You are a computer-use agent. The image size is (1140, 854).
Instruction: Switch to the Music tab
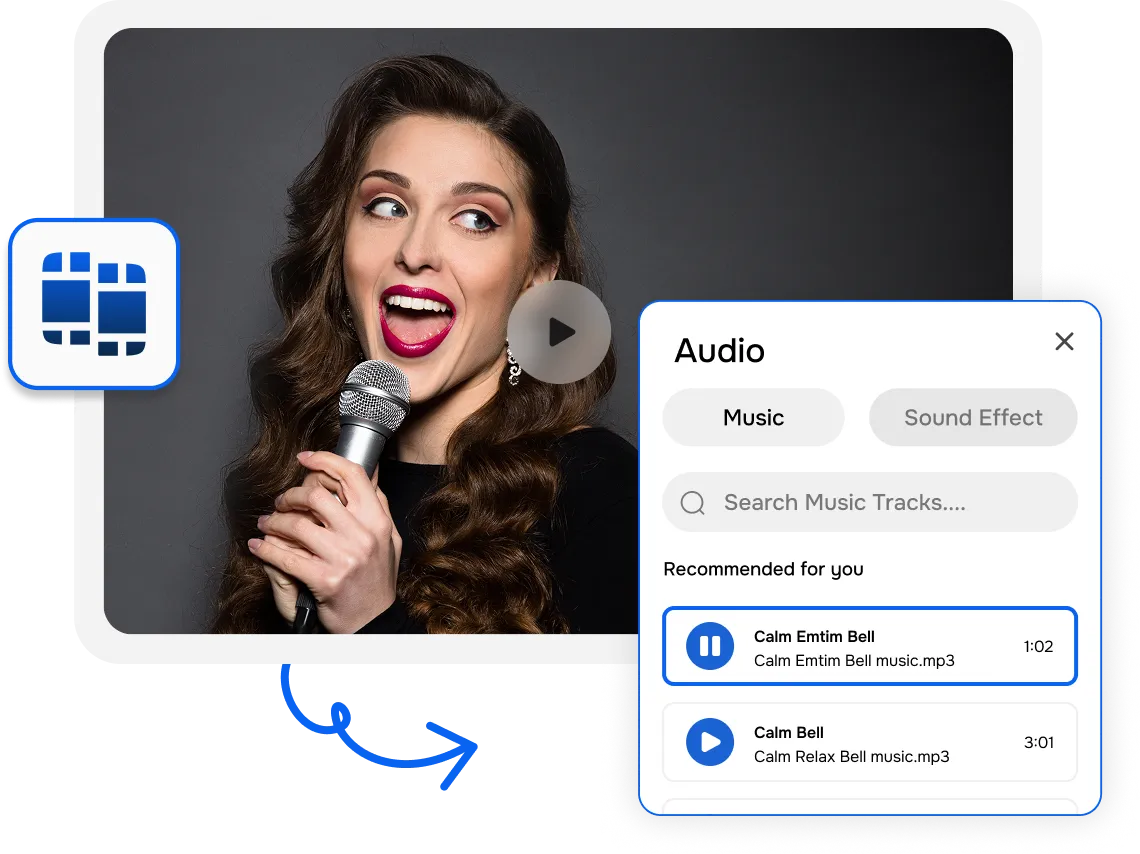[753, 417]
